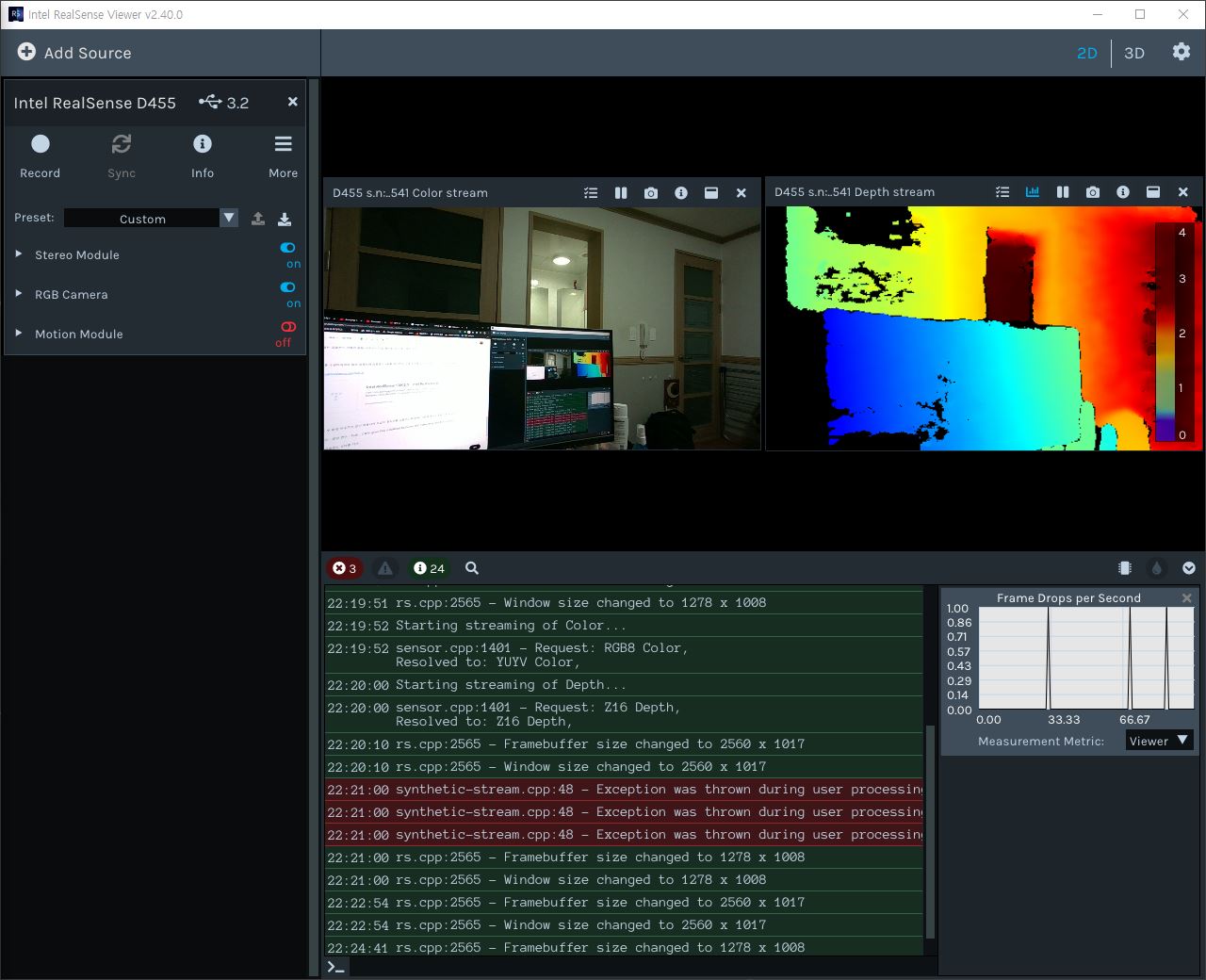Click the Depth stream colormap scale bar
This screenshot has width=1206, height=980.
(x=1166, y=334)
